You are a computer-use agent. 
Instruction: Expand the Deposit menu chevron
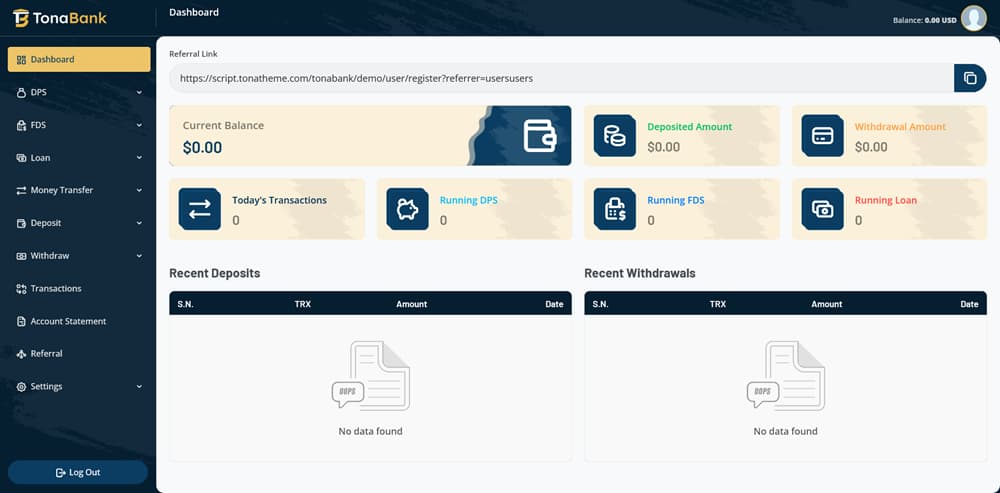[x=139, y=223]
